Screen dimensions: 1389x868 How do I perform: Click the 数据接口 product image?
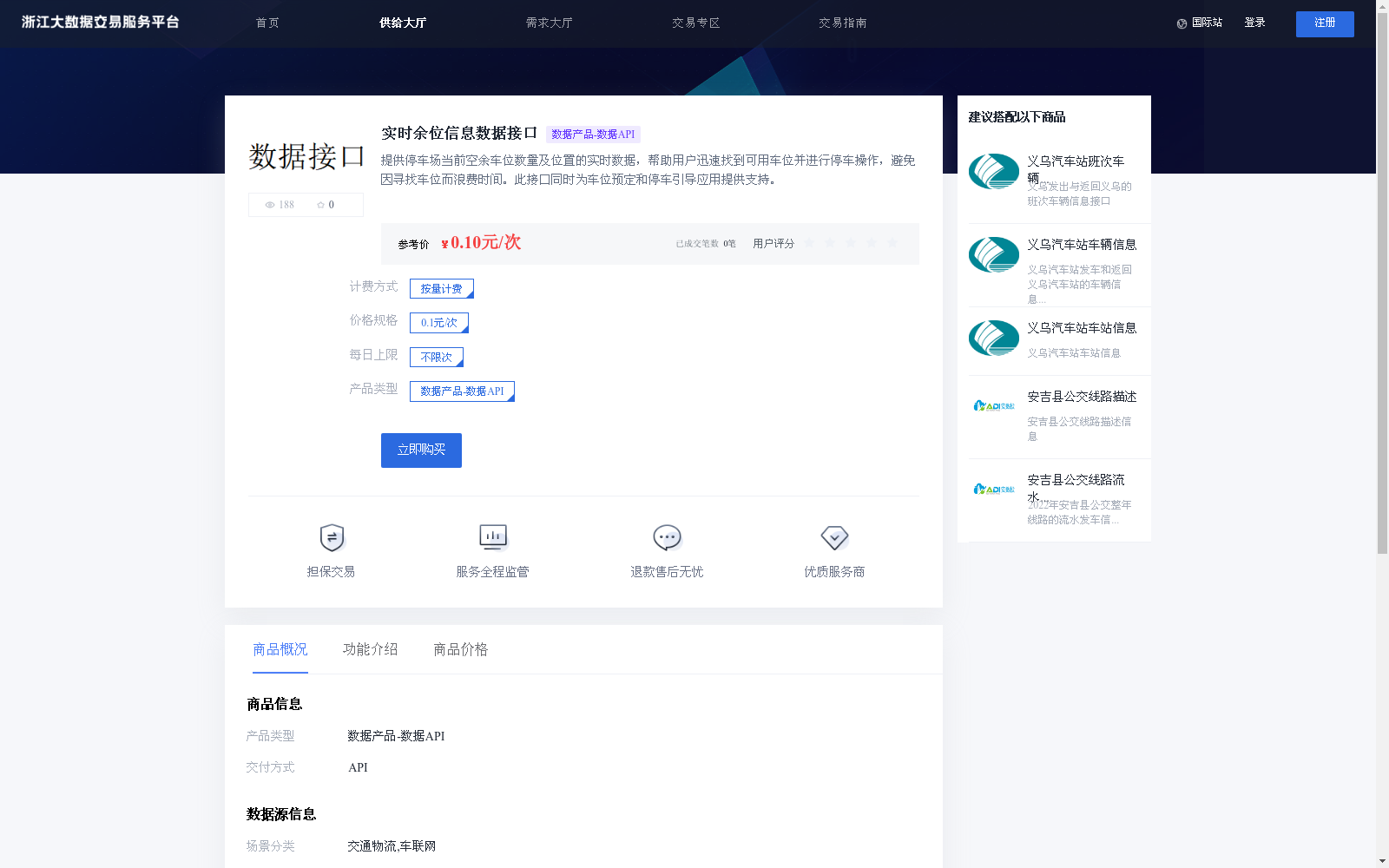tap(306, 156)
